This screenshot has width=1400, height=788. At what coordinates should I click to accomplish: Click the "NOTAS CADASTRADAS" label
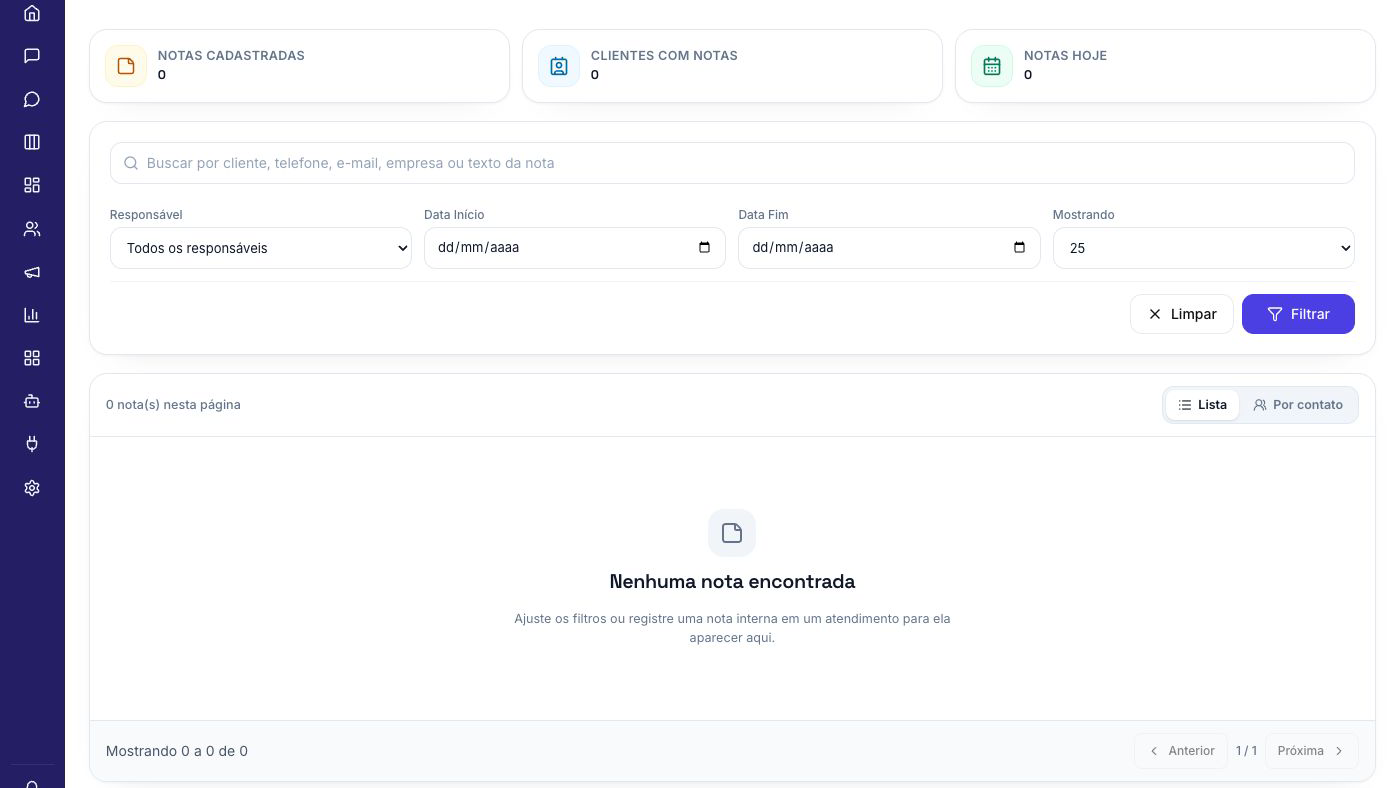tap(231, 56)
